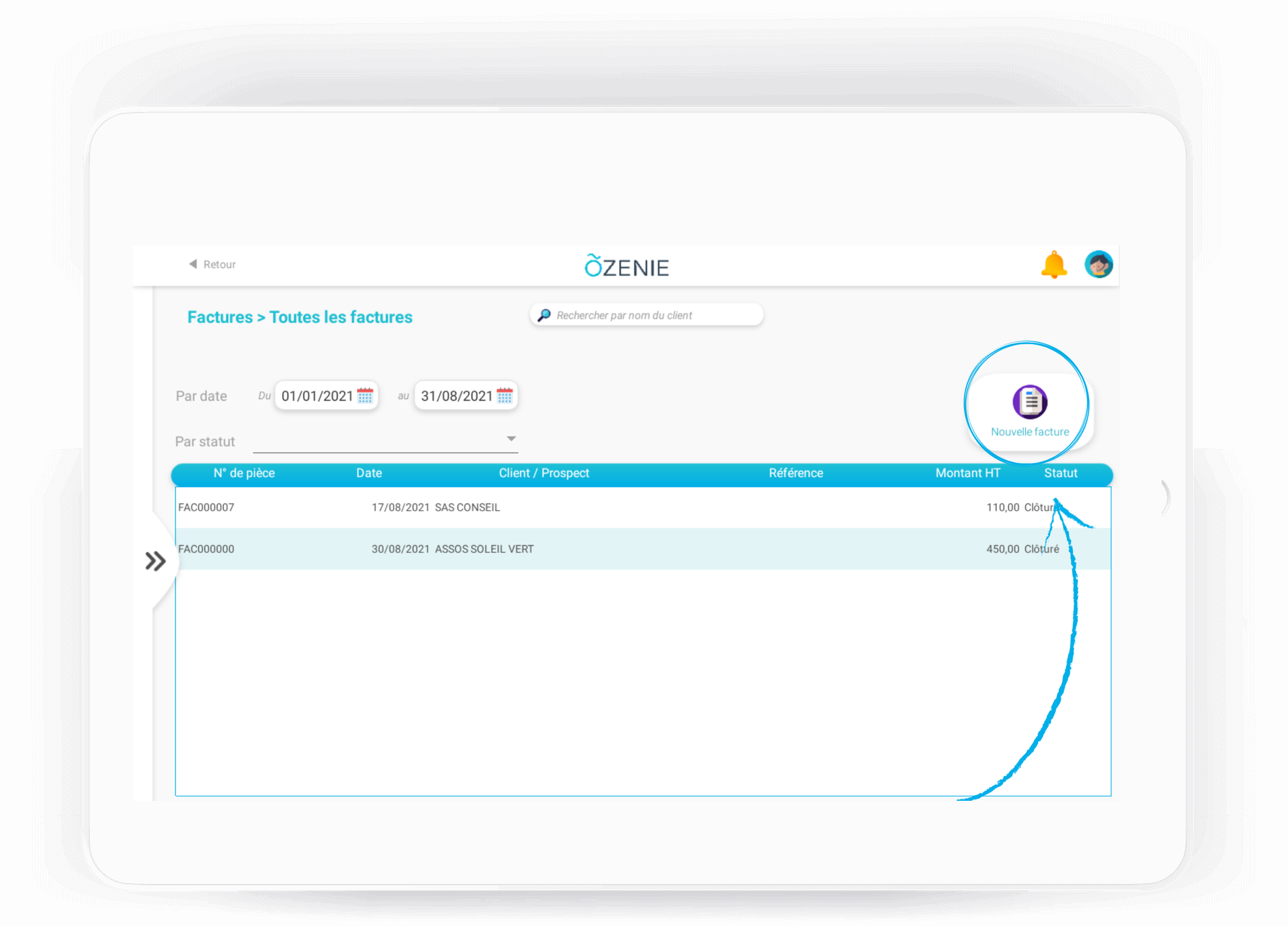
Task: Sort by Référence column header
Action: [x=796, y=473]
